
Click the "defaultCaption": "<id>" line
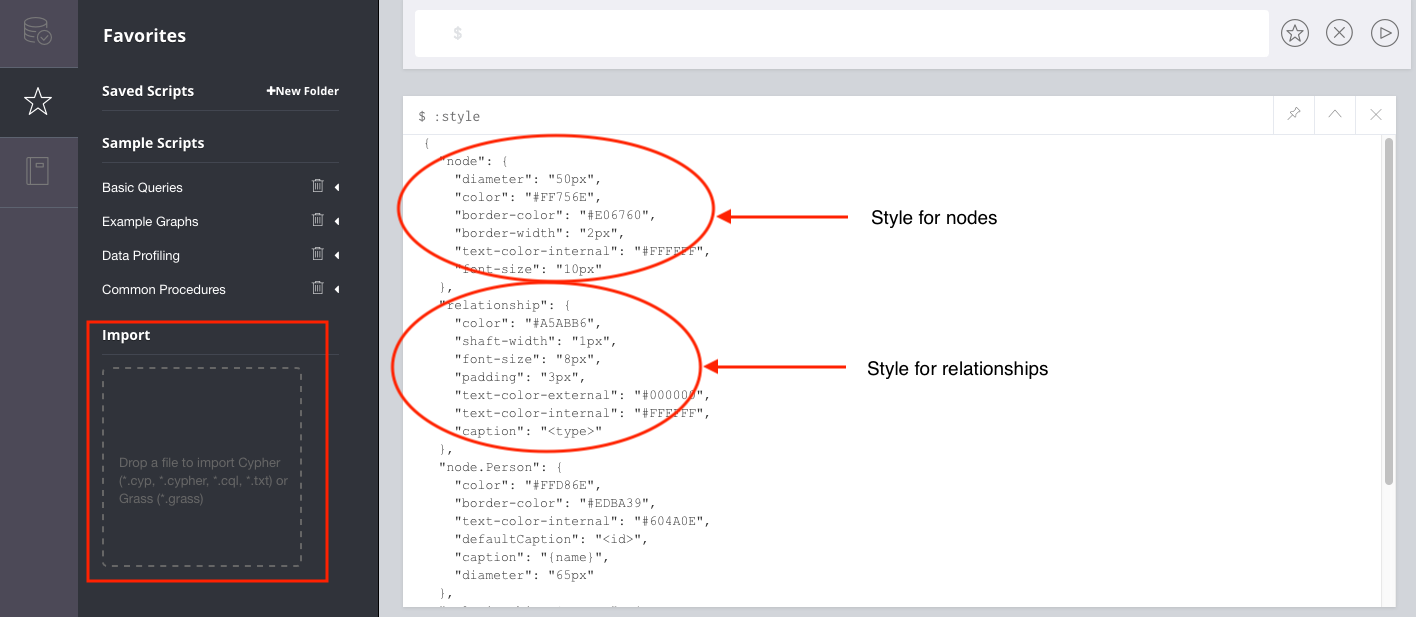[551, 539]
